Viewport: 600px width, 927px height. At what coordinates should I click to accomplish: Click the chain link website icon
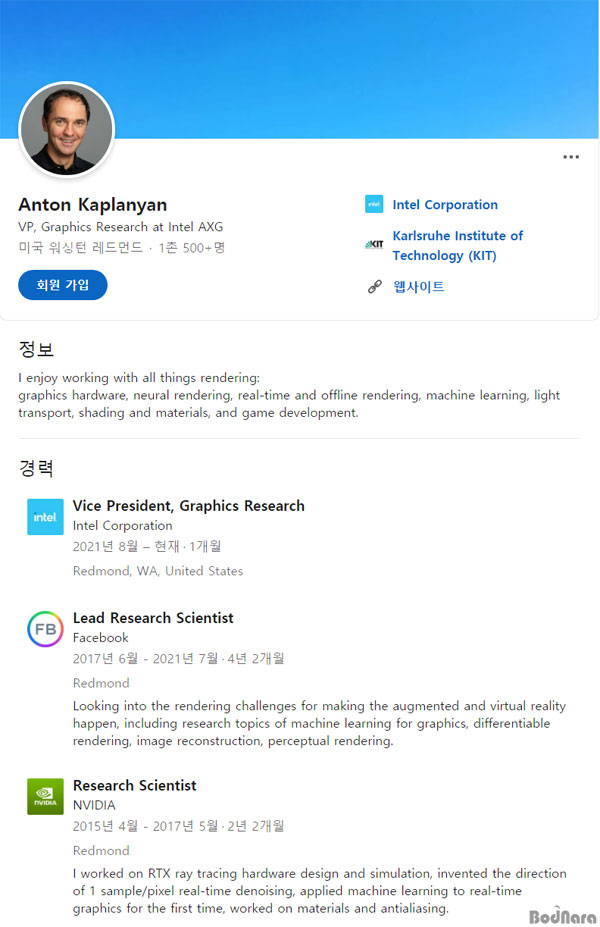375,287
